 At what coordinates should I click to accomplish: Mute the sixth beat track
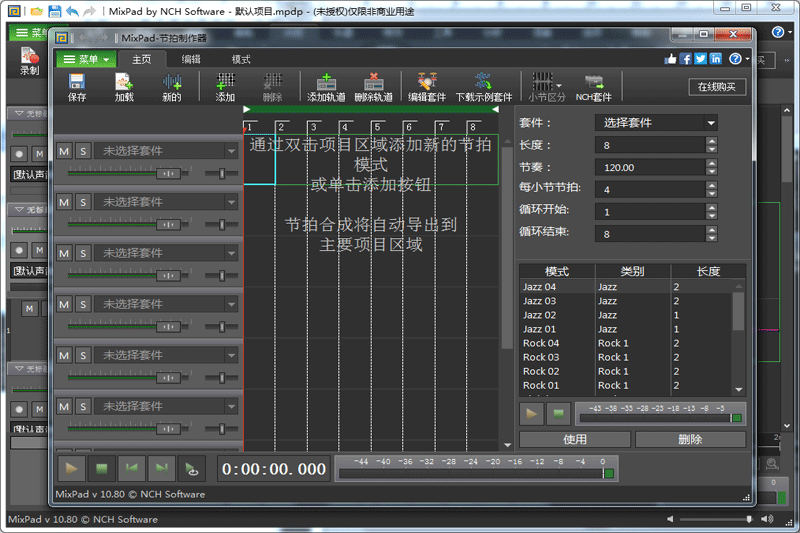[x=64, y=407]
